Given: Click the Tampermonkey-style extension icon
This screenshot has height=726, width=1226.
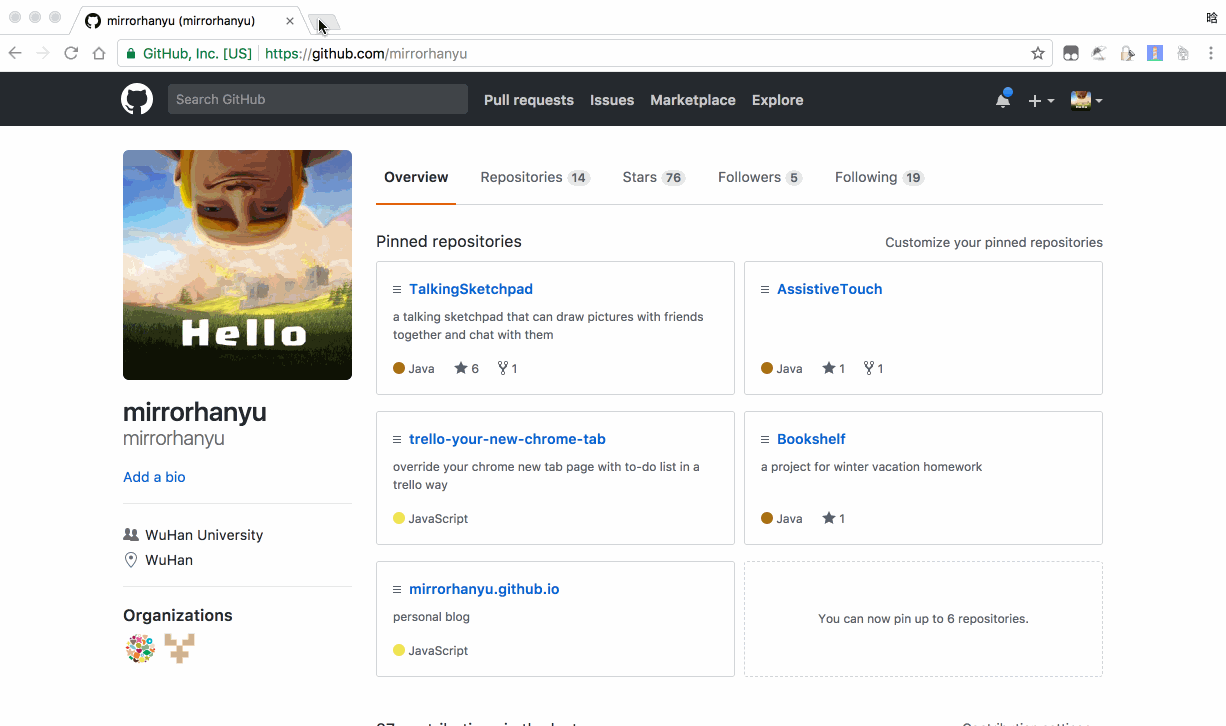Looking at the screenshot, I should click(x=1071, y=53).
